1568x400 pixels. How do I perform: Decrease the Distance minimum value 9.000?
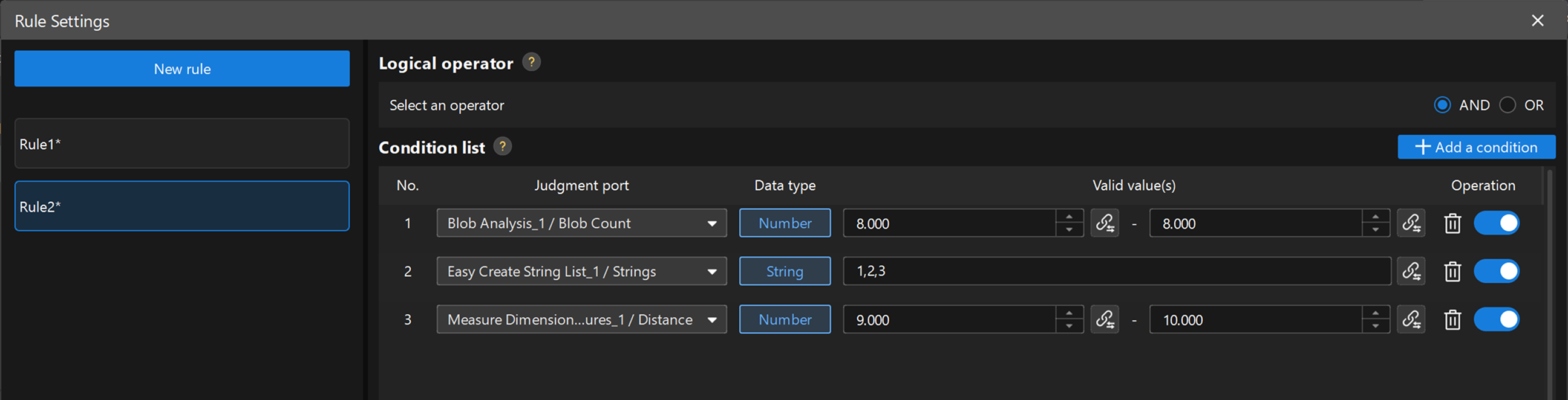point(1069,326)
